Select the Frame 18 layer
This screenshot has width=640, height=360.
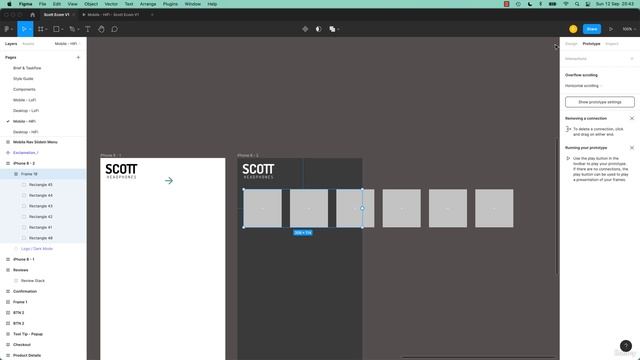click(x=29, y=174)
